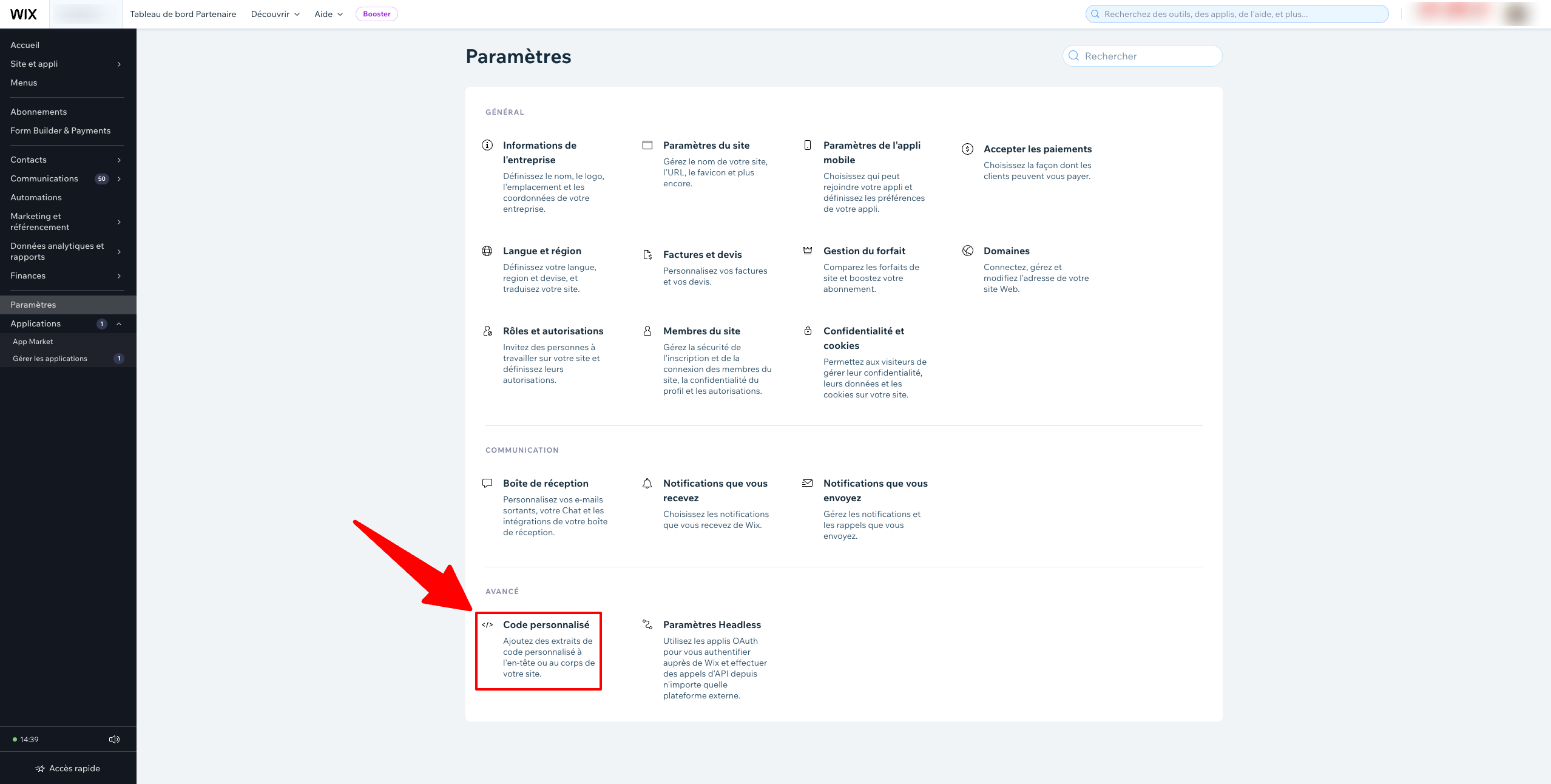Click the lock icon for Confidentialité et cookies
The height and width of the screenshot is (784, 1551).
(808, 331)
